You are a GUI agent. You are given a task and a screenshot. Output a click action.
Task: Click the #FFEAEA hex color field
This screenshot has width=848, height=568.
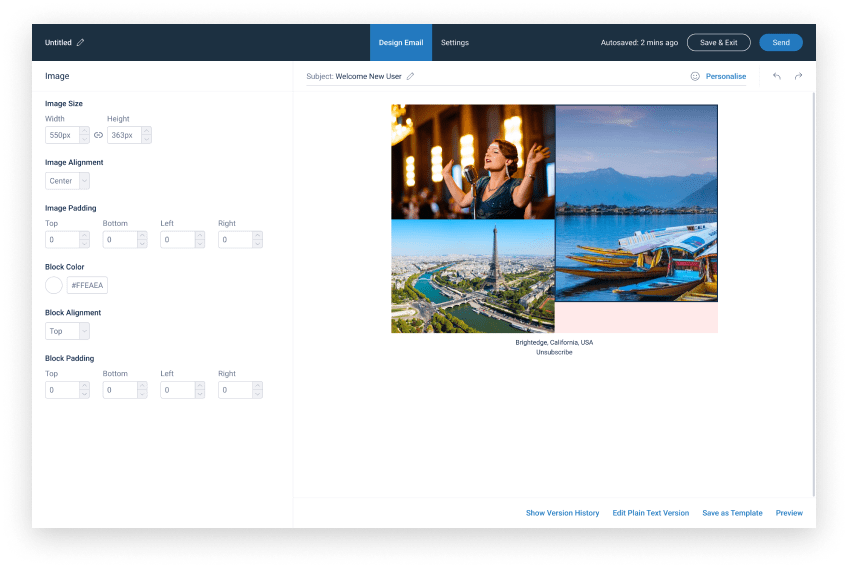(87, 285)
